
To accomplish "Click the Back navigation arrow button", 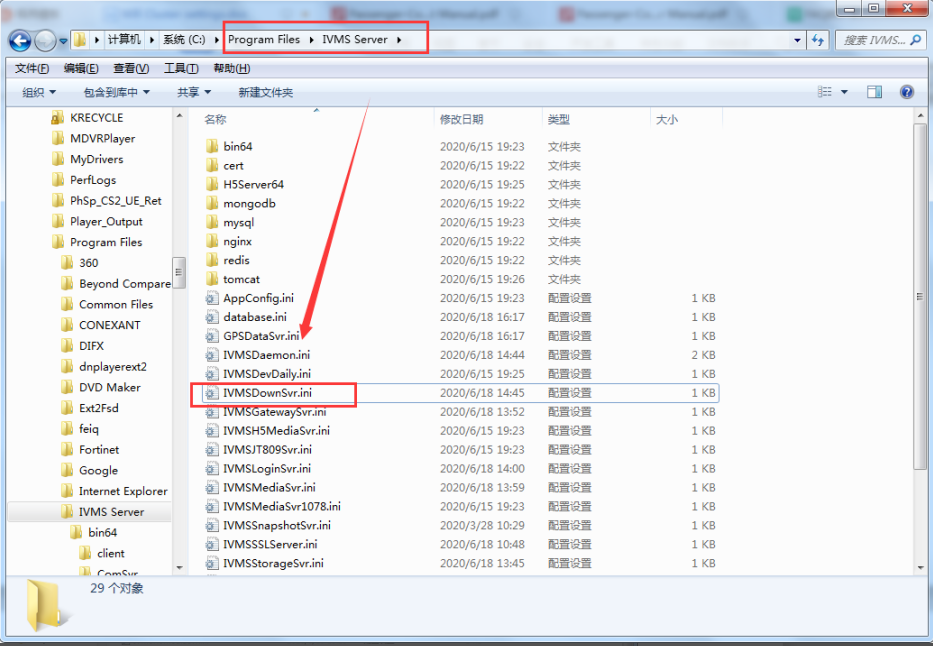I will click(20, 40).
